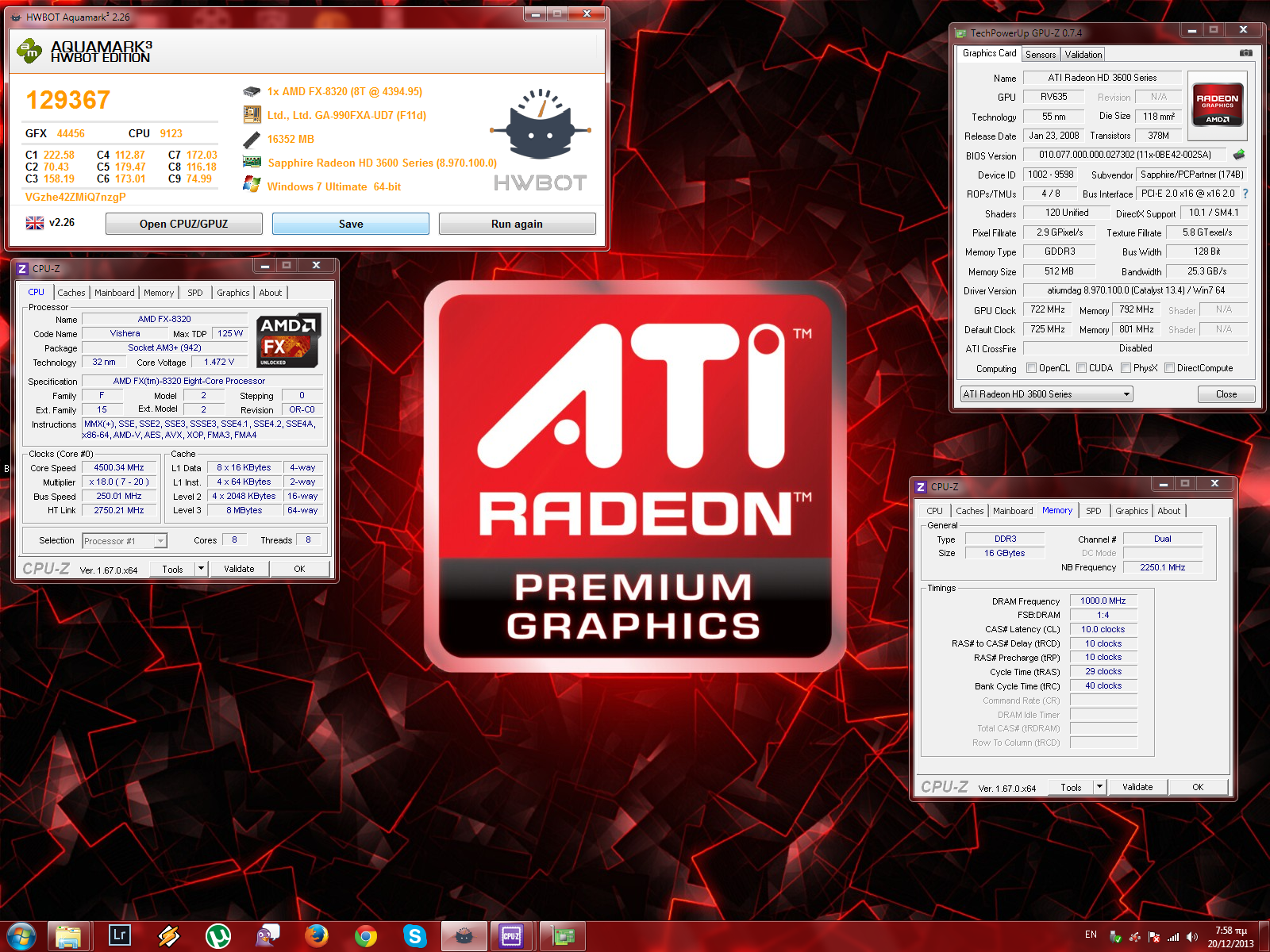Click the graphics card icon beside Sapphire Radeon
The width and height of the screenshot is (1270, 952).
pyautogui.click(x=252, y=162)
